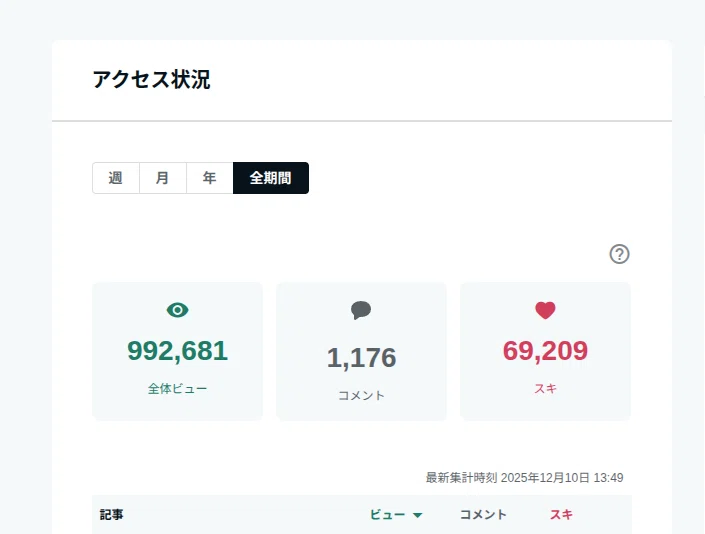This screenshot has height=534, width=705.
Task: Select the 全期間 period tab
Action: 271,178
